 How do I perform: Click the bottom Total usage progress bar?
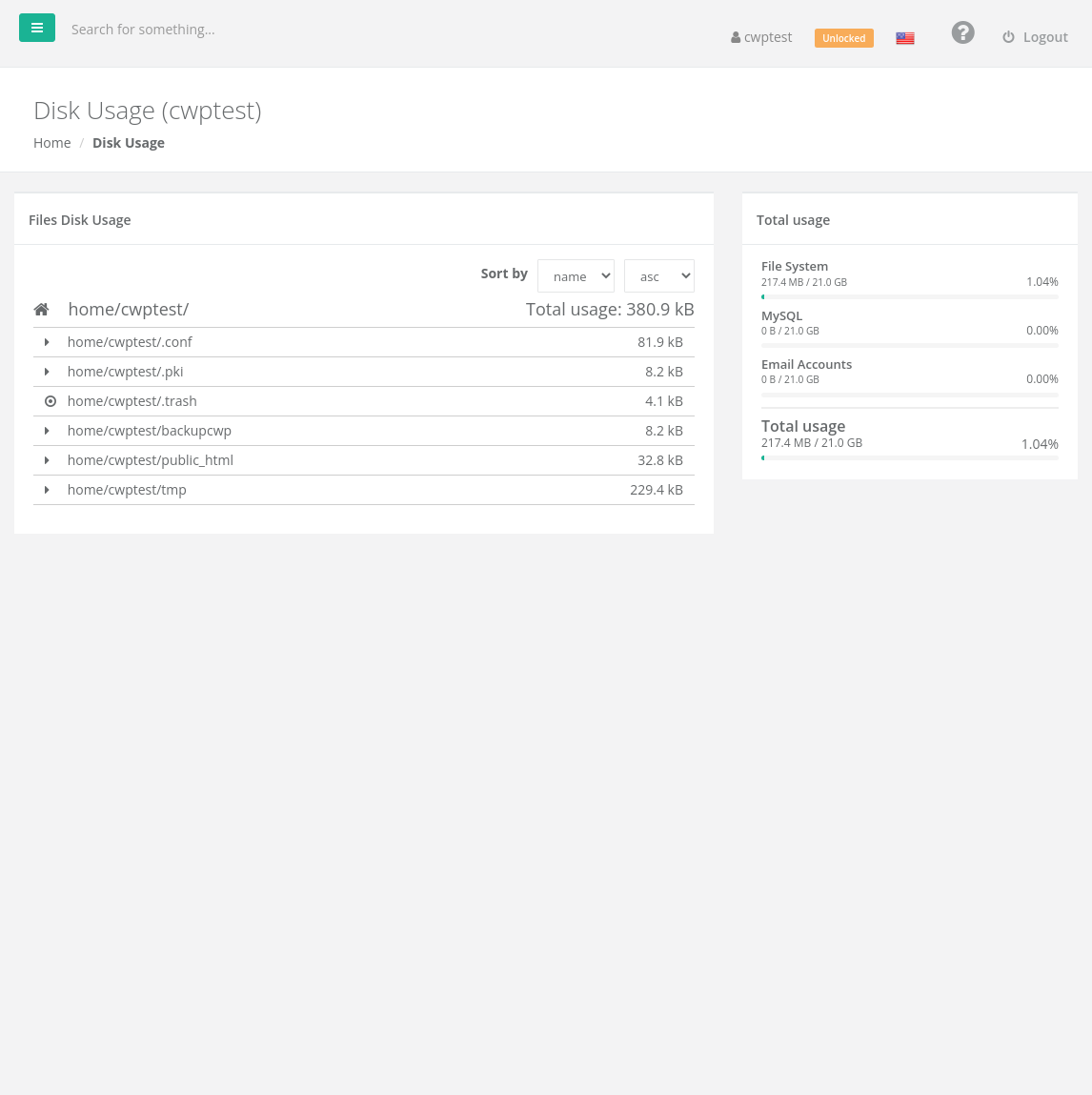coord(910,458)
